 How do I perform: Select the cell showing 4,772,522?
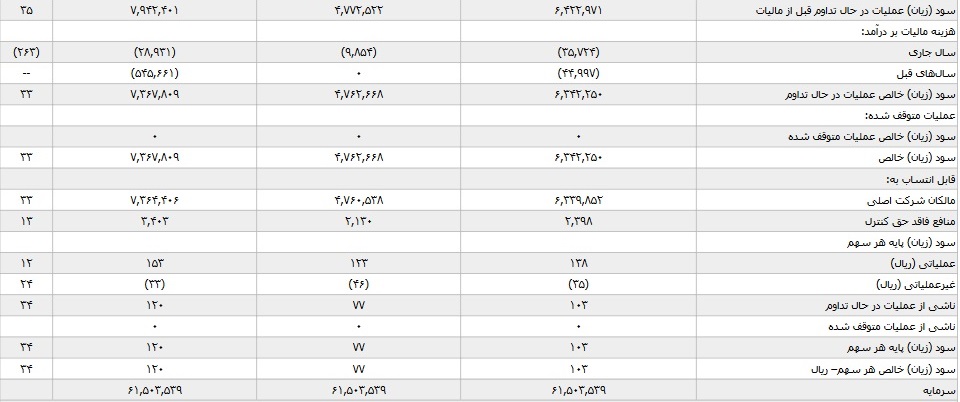coord(359,10)
